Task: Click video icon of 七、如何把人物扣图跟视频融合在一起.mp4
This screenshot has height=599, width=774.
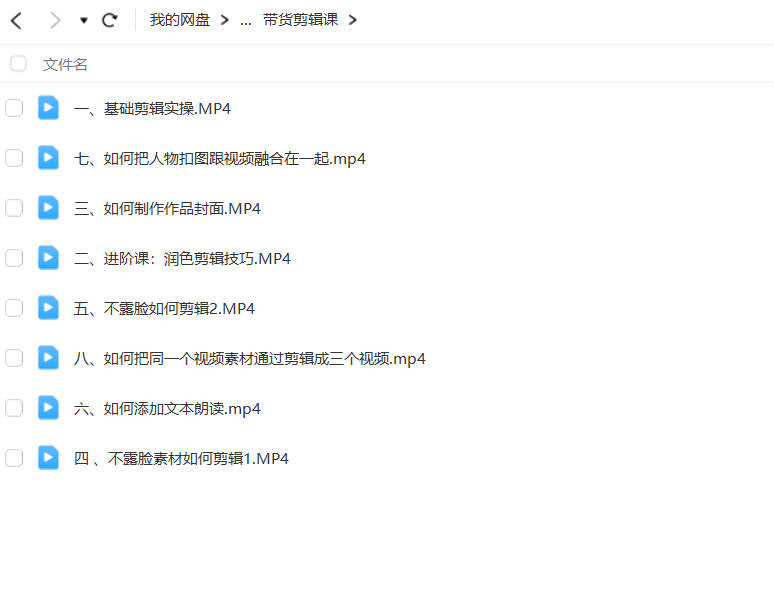Action: pos(48,158)
